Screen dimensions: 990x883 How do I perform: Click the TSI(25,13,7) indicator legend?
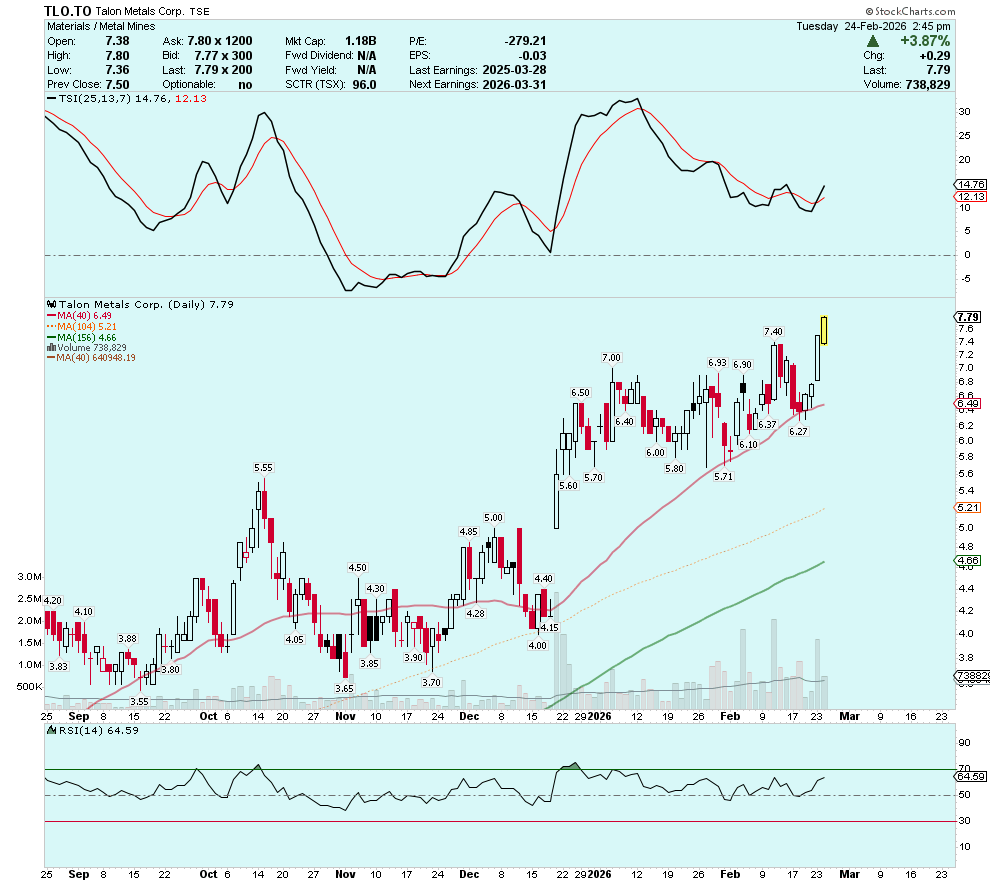[126, 98]
